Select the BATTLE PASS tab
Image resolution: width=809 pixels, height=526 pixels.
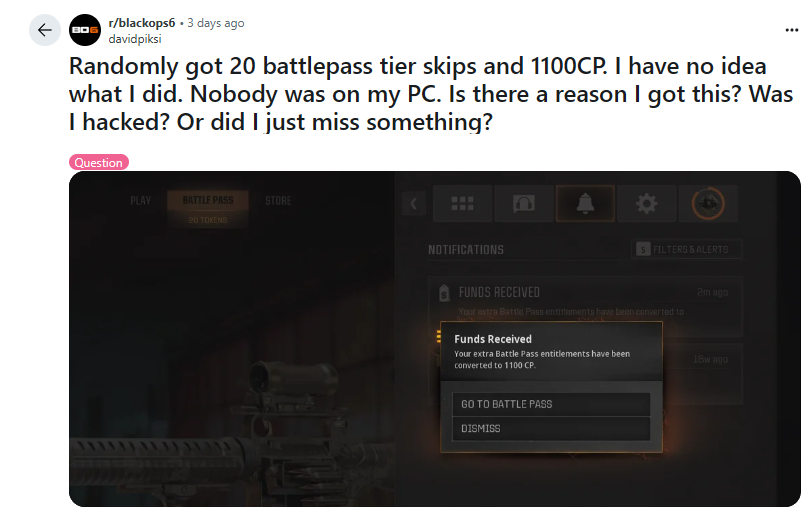pos(208,208)
